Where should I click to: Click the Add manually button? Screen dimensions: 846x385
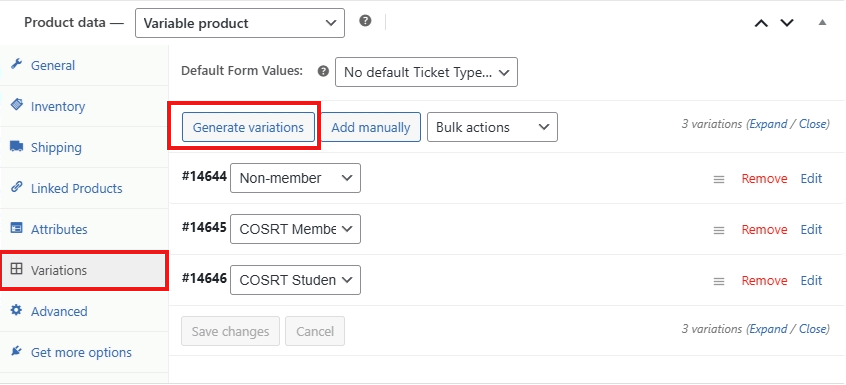(371, 127)
